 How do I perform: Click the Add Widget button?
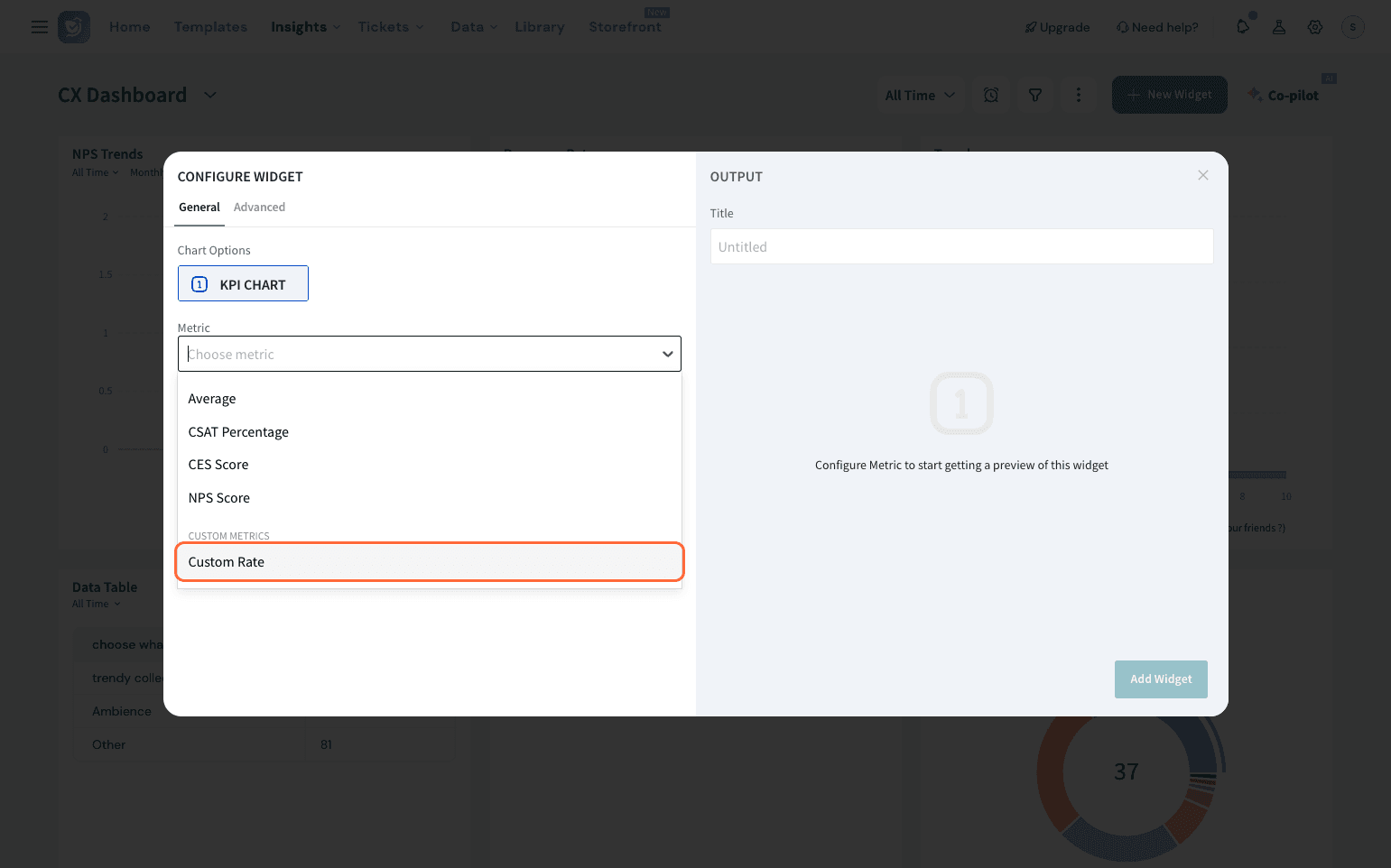tap(1160, 679)
